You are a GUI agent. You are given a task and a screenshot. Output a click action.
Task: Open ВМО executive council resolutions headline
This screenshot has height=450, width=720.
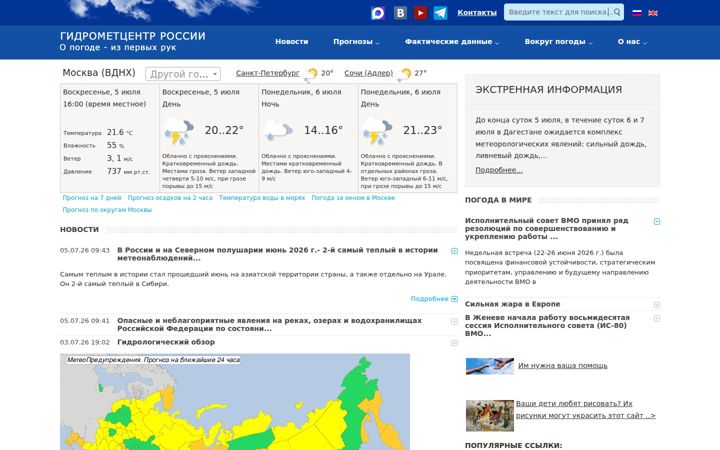pos(546,229)
